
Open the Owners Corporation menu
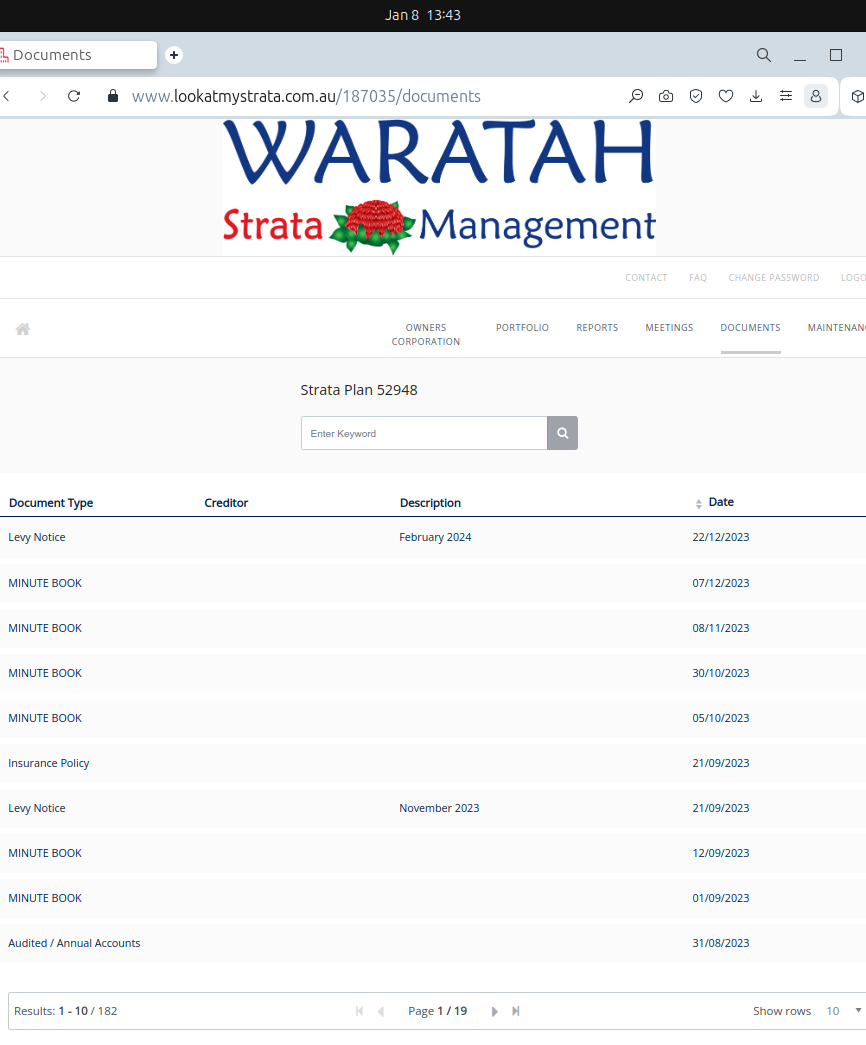[x=425, y=335]
